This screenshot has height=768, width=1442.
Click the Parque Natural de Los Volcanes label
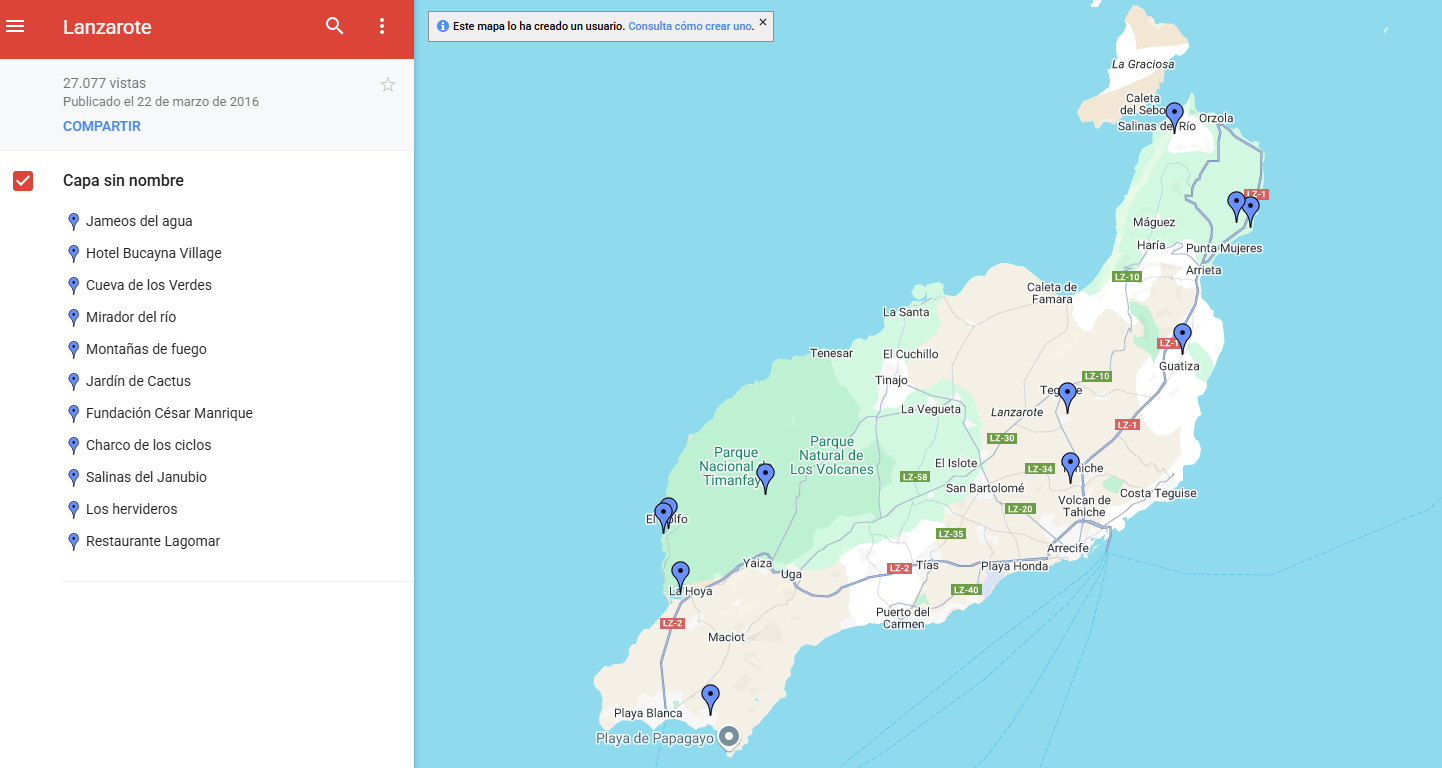(x=832, y=455)
